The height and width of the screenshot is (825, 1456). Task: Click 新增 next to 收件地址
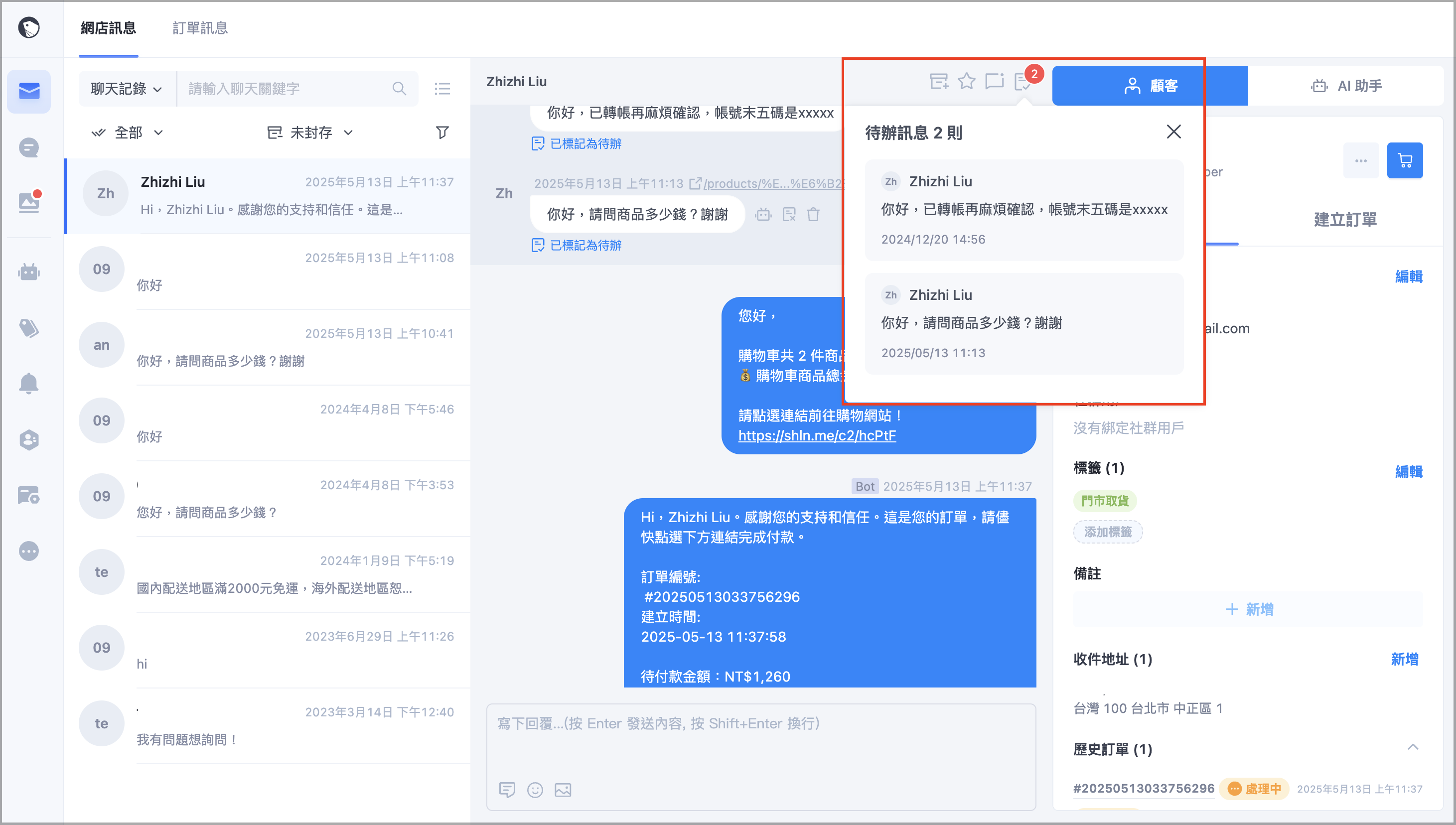pyautogui.click(x=1404, y=659)
